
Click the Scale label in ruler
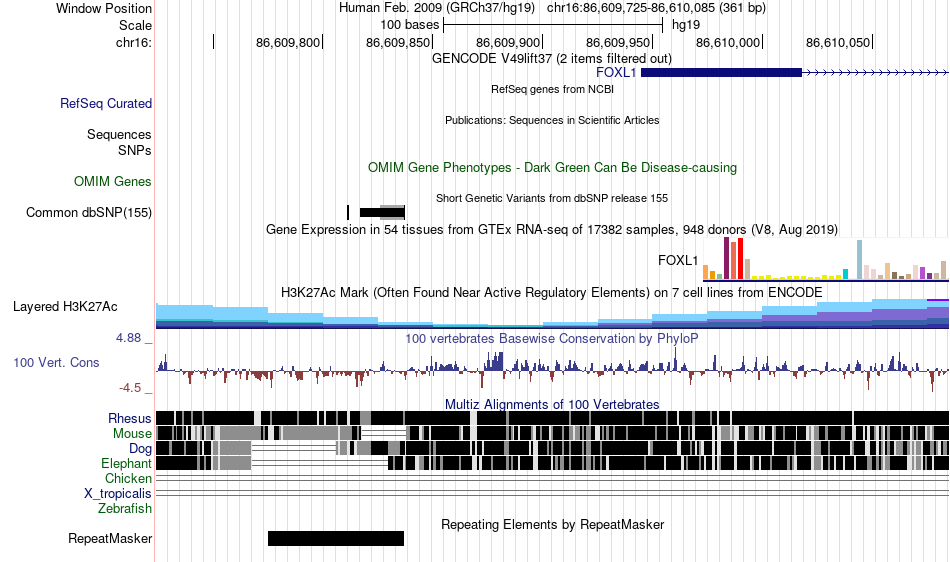135,25
